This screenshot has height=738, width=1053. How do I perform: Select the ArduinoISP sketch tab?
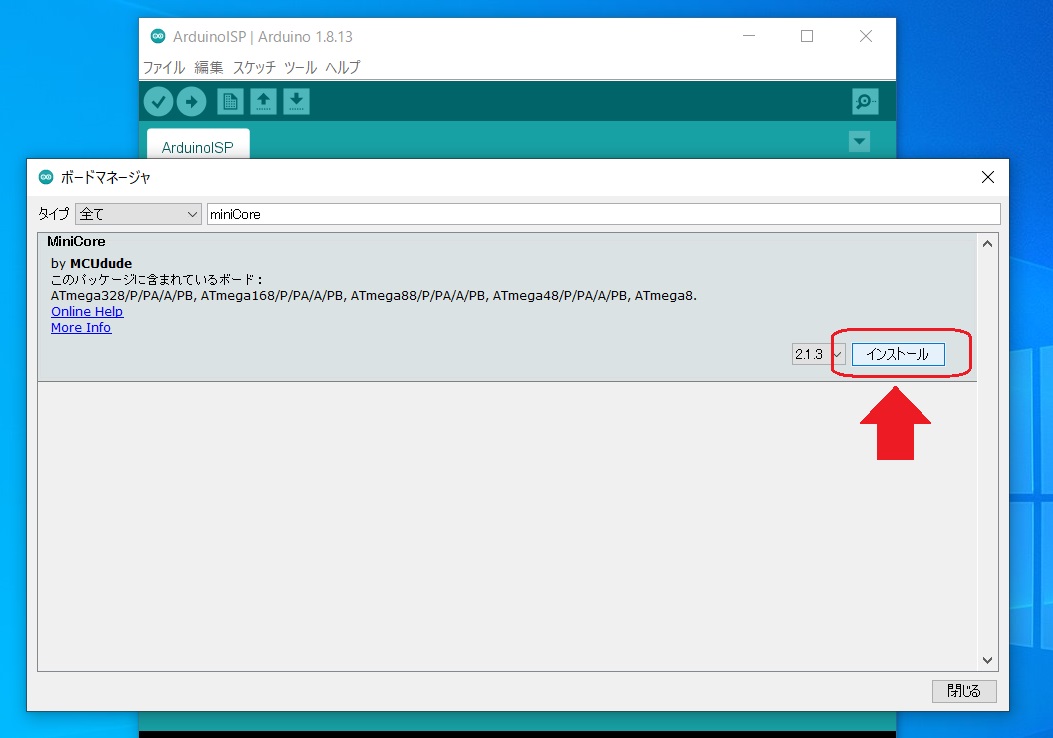click(198, 145)
